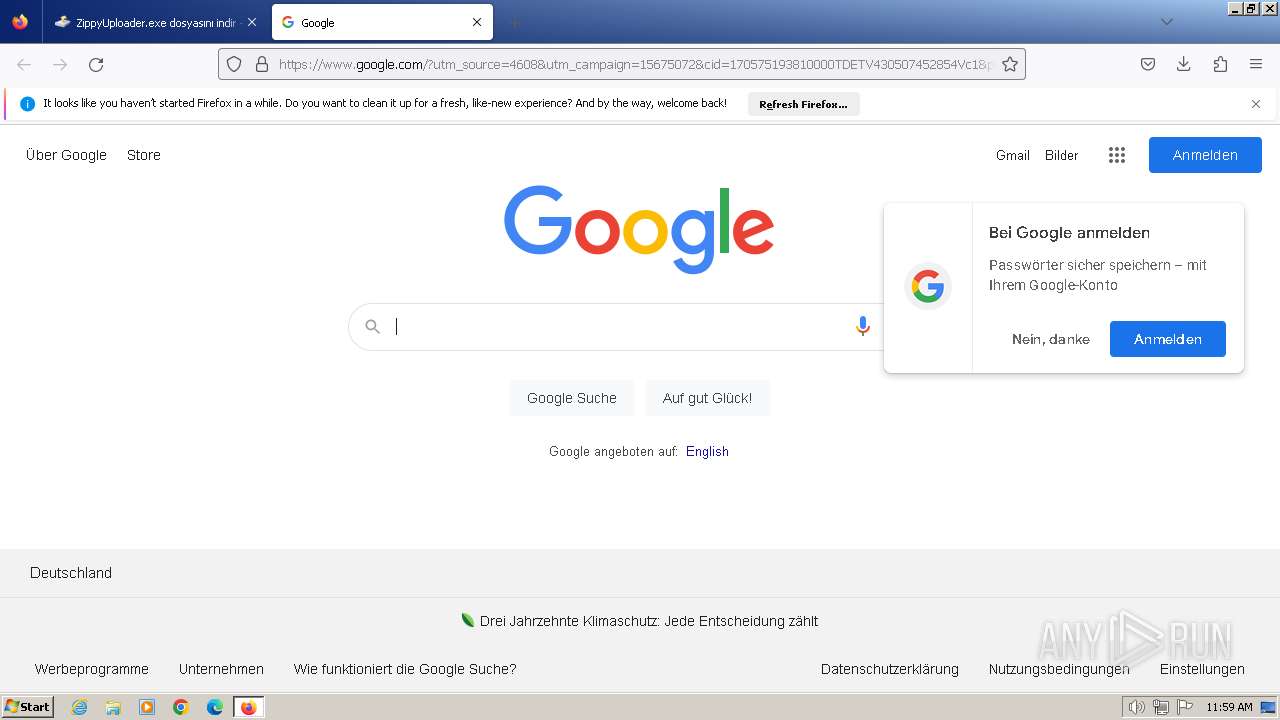Click the site security padlock icon
The height and width of the screenshot is (720, 1280).
coord(262,64)
